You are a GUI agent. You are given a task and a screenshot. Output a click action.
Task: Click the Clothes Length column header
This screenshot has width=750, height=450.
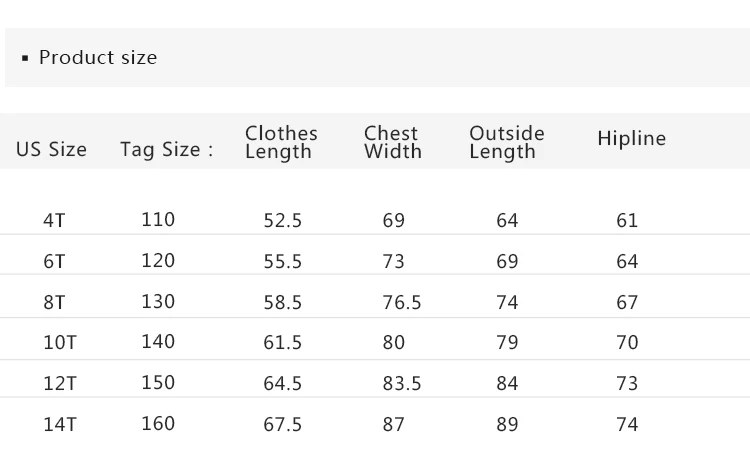tap(281, 142)
